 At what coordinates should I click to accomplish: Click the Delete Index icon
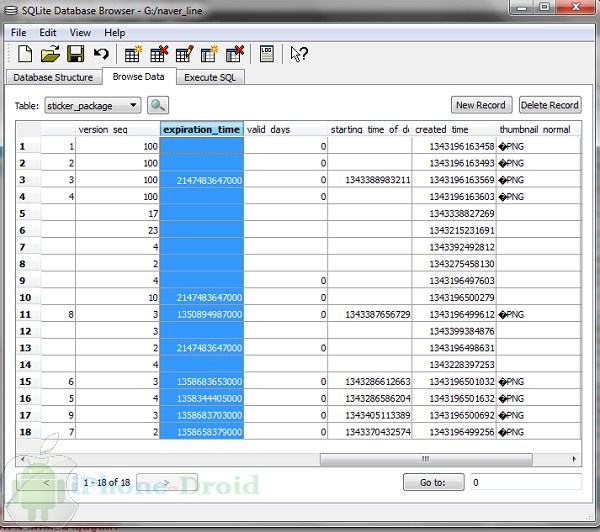(235, 54)
